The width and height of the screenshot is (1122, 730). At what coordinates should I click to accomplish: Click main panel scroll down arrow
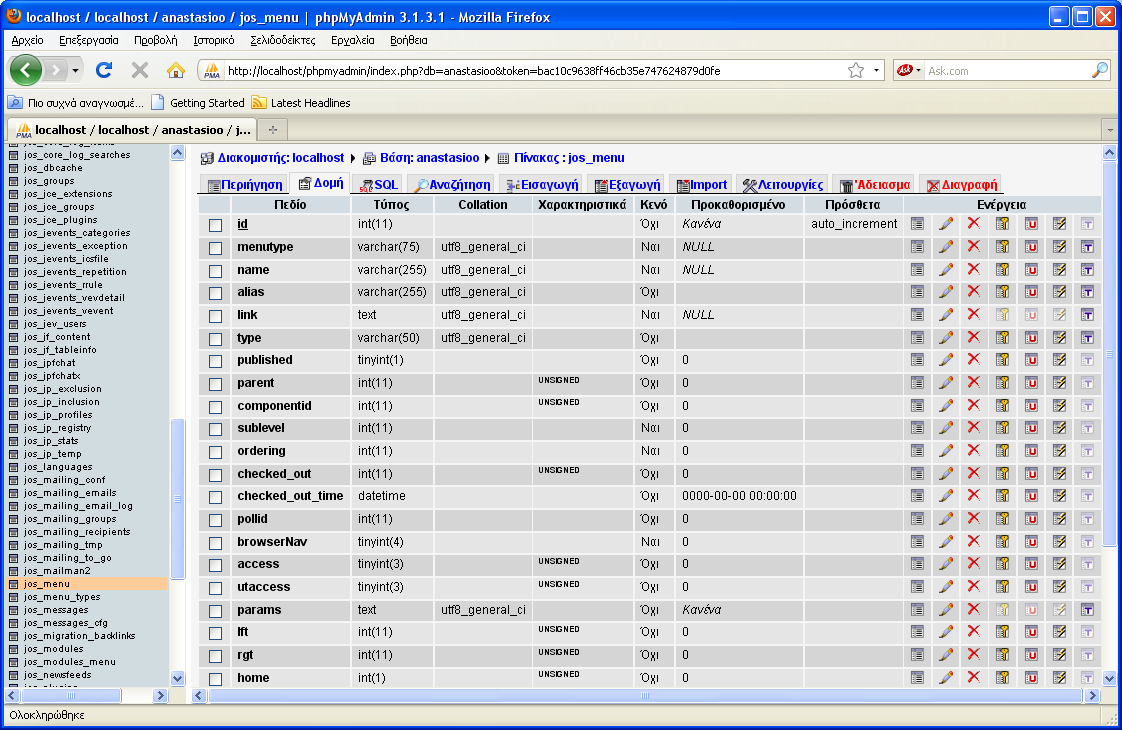pos(1110,678)
